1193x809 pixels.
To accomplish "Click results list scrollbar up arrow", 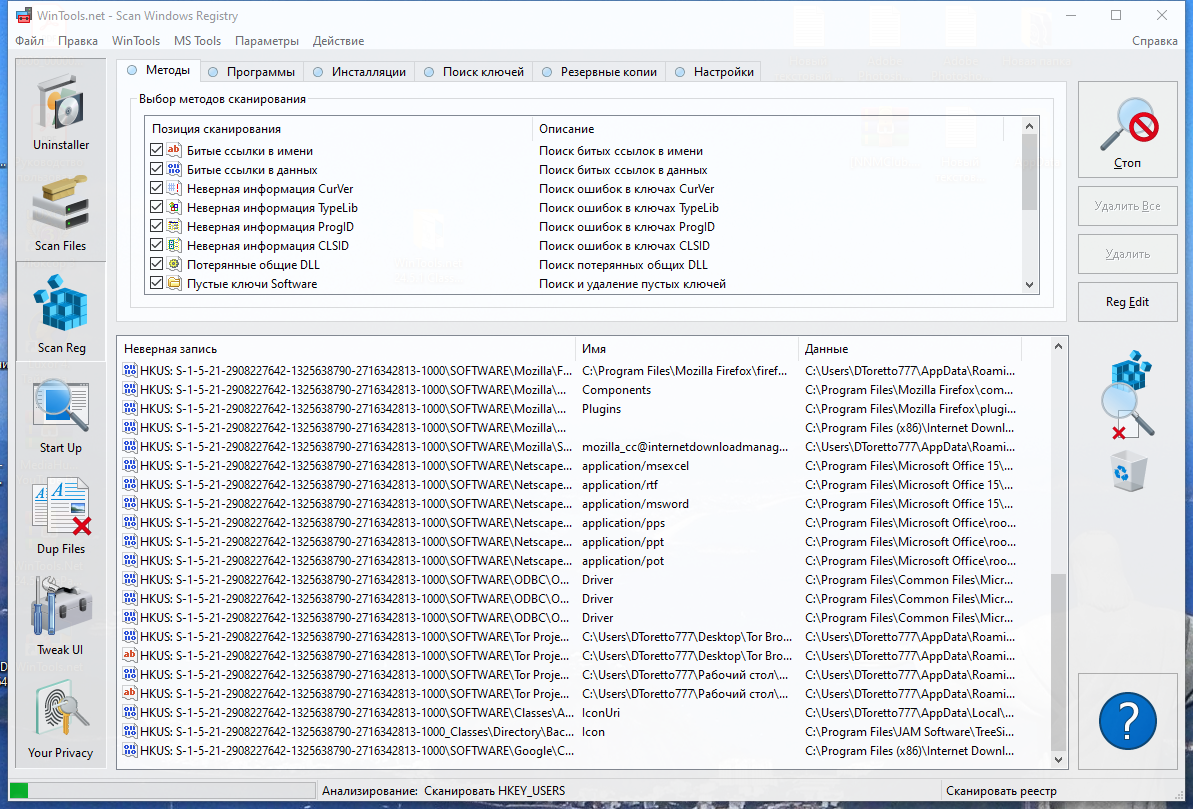I will pyautogui.click(x=1058, y=346).
